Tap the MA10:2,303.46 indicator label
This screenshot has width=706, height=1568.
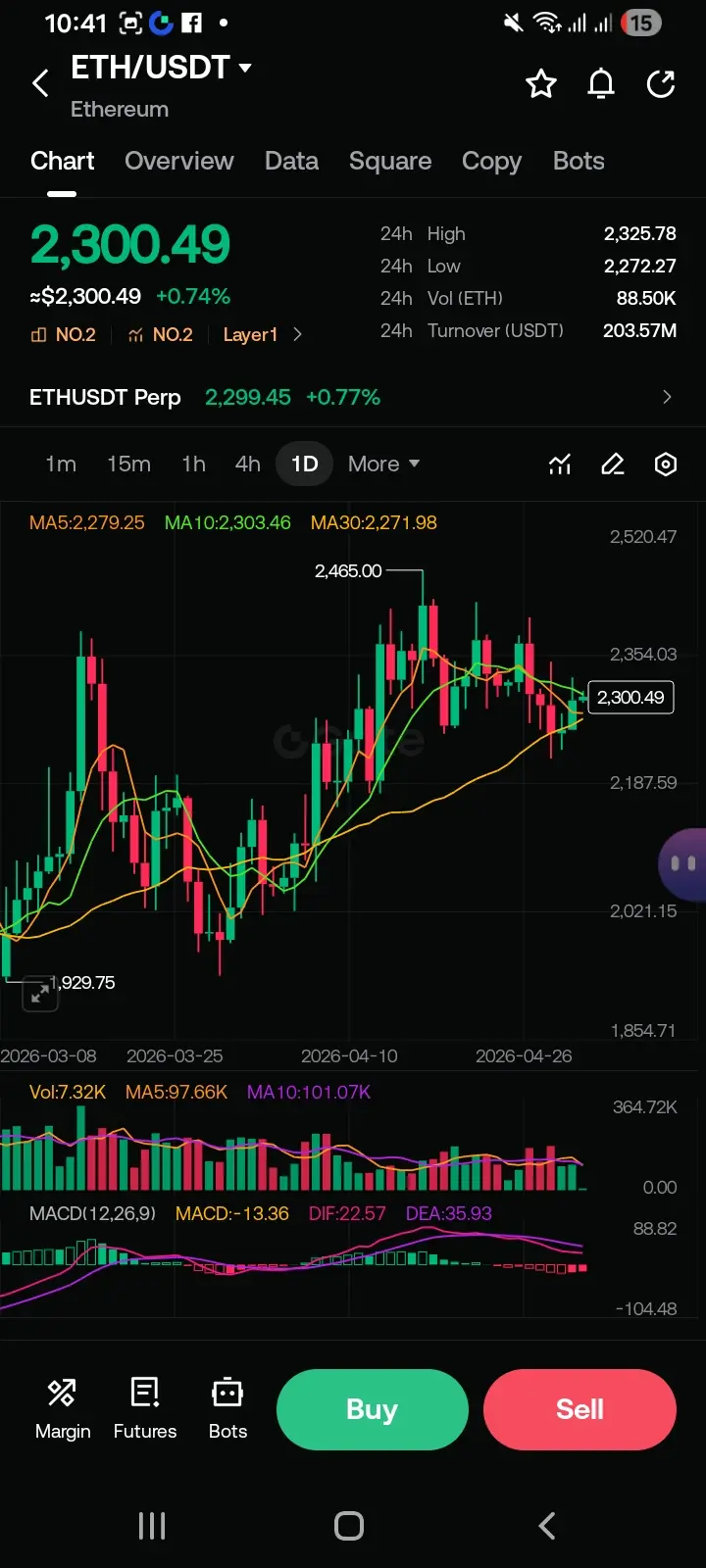tap(227, 522)
